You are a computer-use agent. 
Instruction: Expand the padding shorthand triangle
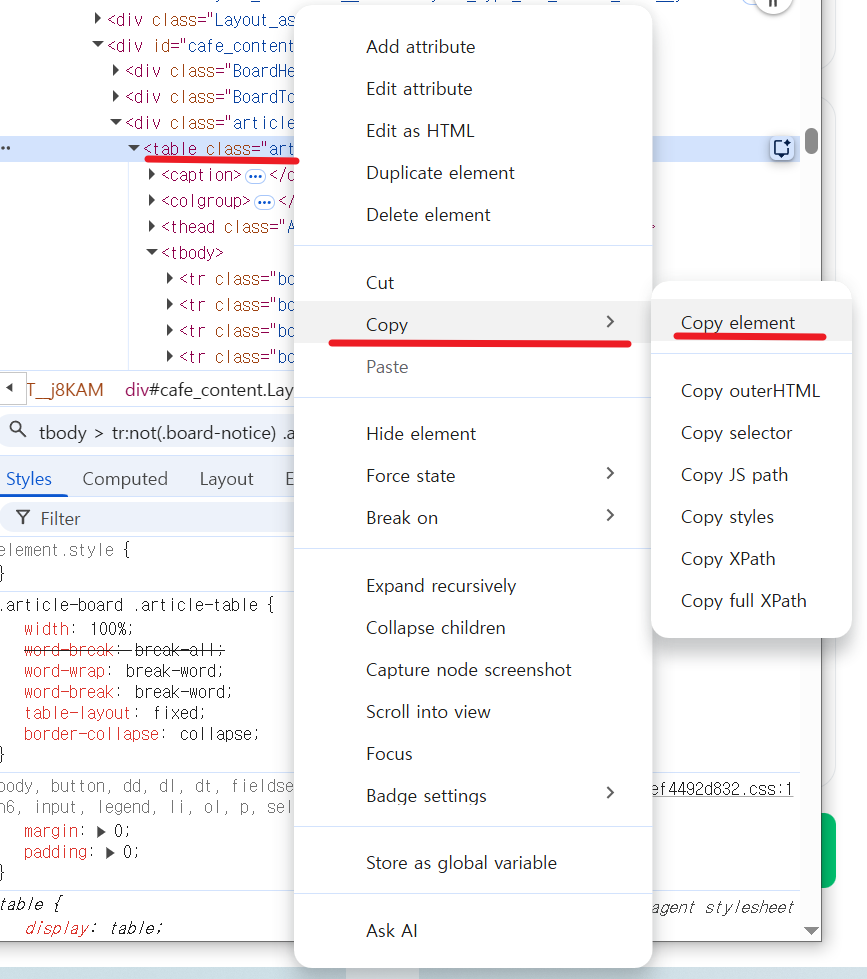click(110, 852)
